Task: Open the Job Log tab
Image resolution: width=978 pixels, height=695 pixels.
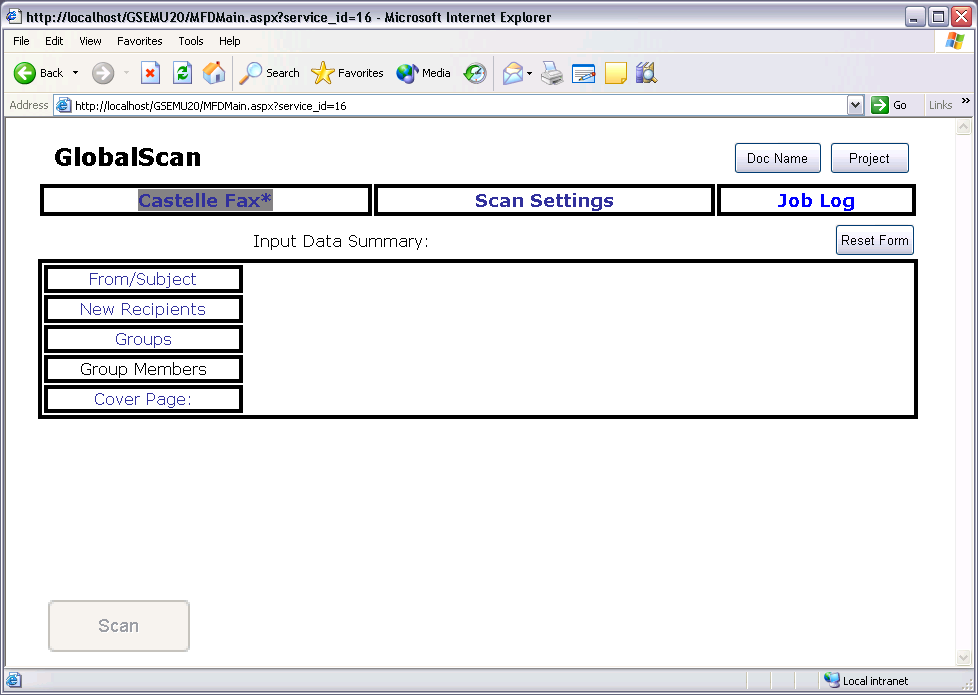Action: coord(816,200)
